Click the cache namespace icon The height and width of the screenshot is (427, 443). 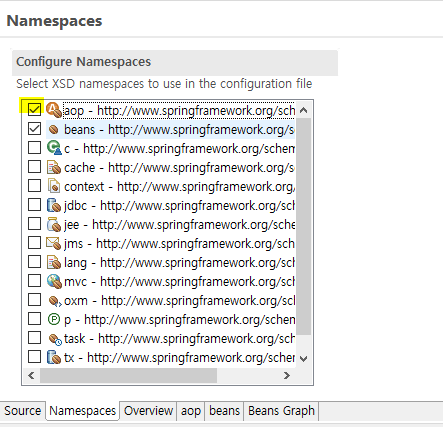click(54, 167)
